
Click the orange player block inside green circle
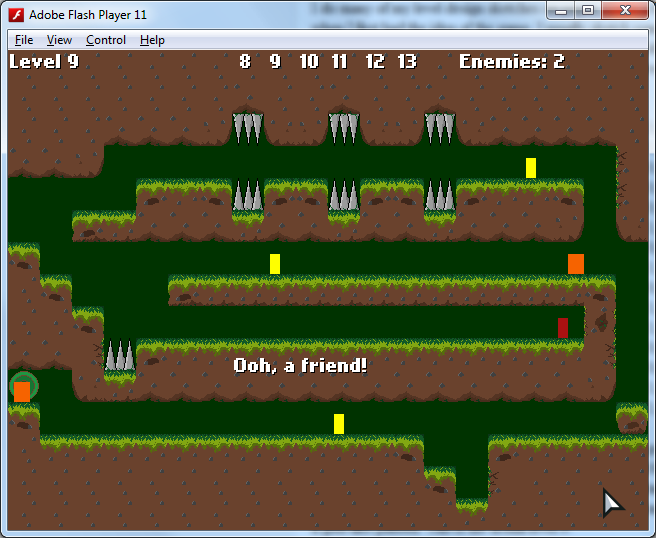22,391
